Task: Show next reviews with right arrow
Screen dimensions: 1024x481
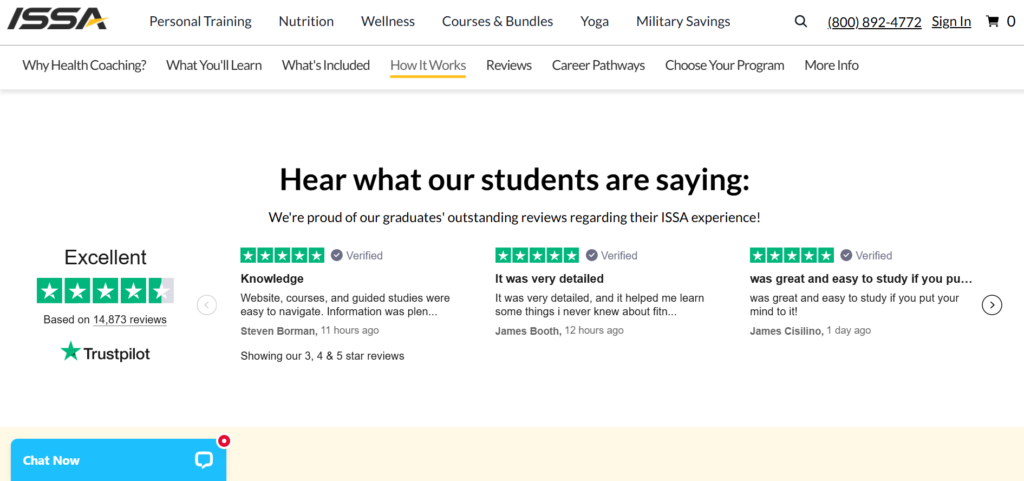Action: point(992,305)
